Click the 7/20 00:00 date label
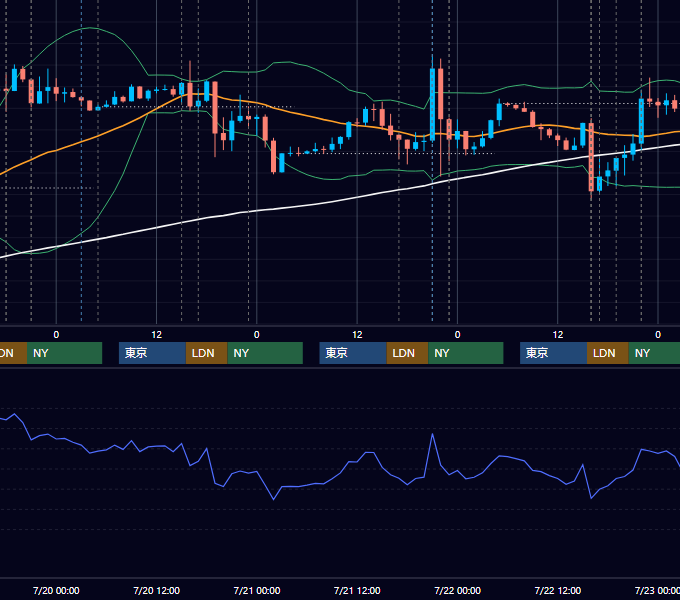Screen dimensions: 680x600 [x=56, y=590]
